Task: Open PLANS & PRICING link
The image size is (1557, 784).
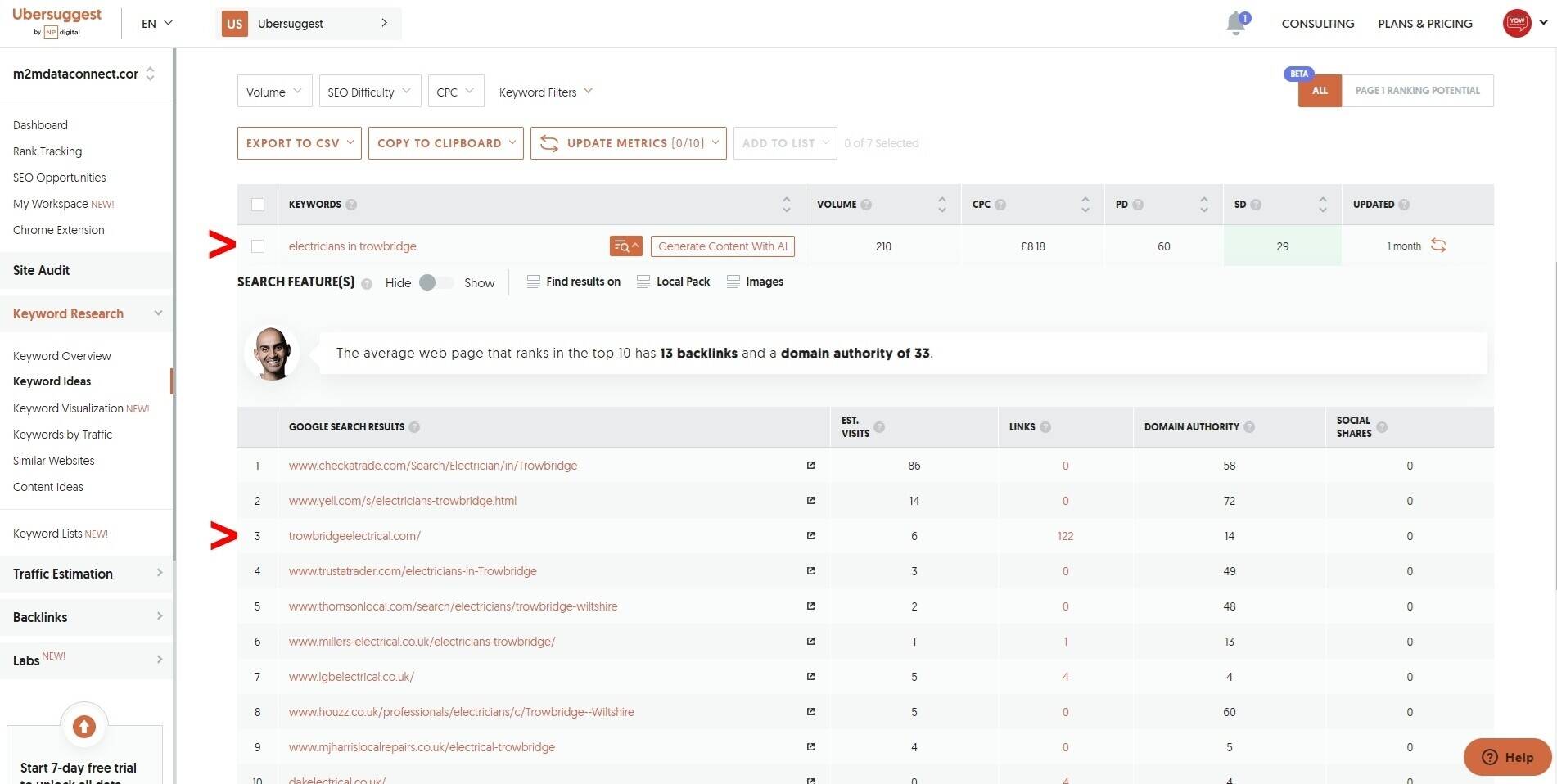Action: point(1425,24)
